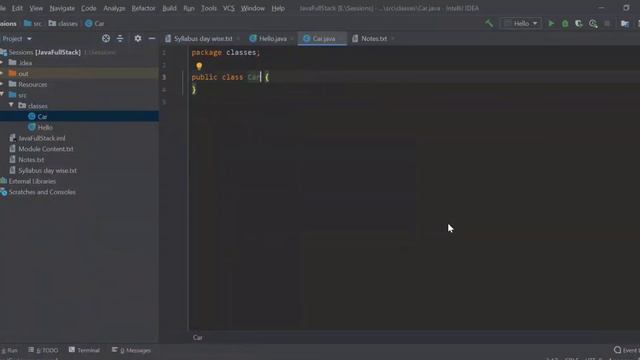Image resolution: width=640 pixels, height=360 pixels.
Task: Select JavaFullStack.iml file in tree
Action: coord(42,138)
